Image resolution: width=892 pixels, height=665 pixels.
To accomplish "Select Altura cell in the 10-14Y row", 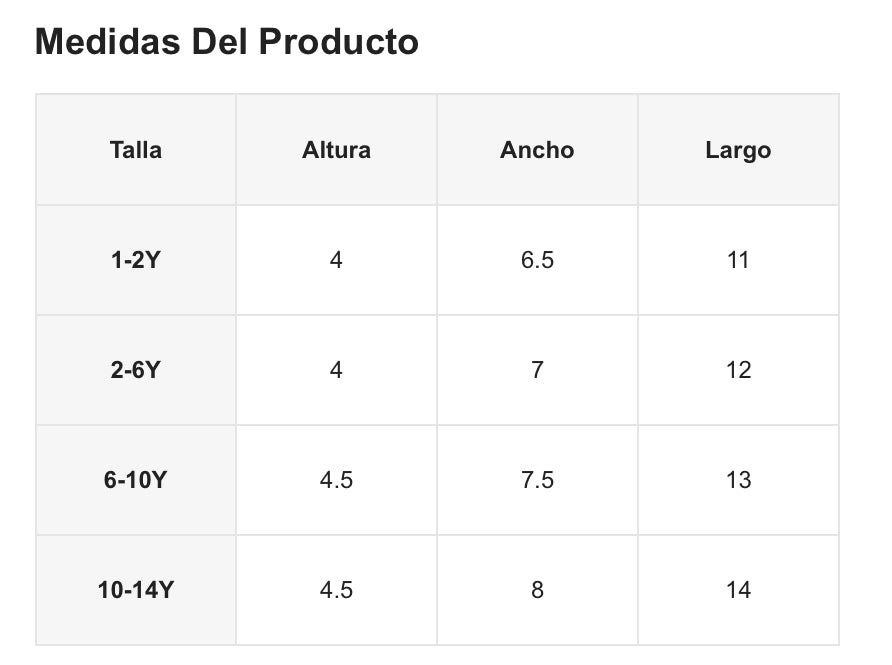I will click(336, 590).
